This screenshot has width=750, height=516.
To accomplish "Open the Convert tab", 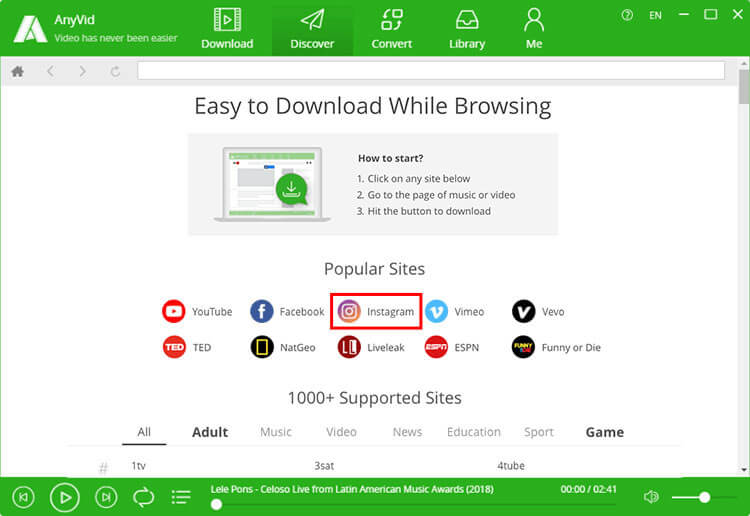I will [391, 29].
